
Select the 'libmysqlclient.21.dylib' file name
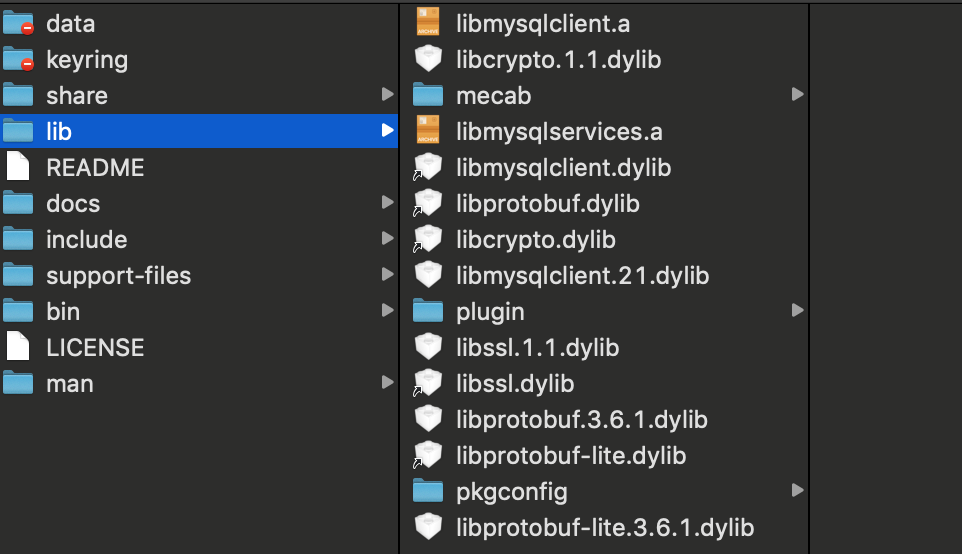click(583, 276)
